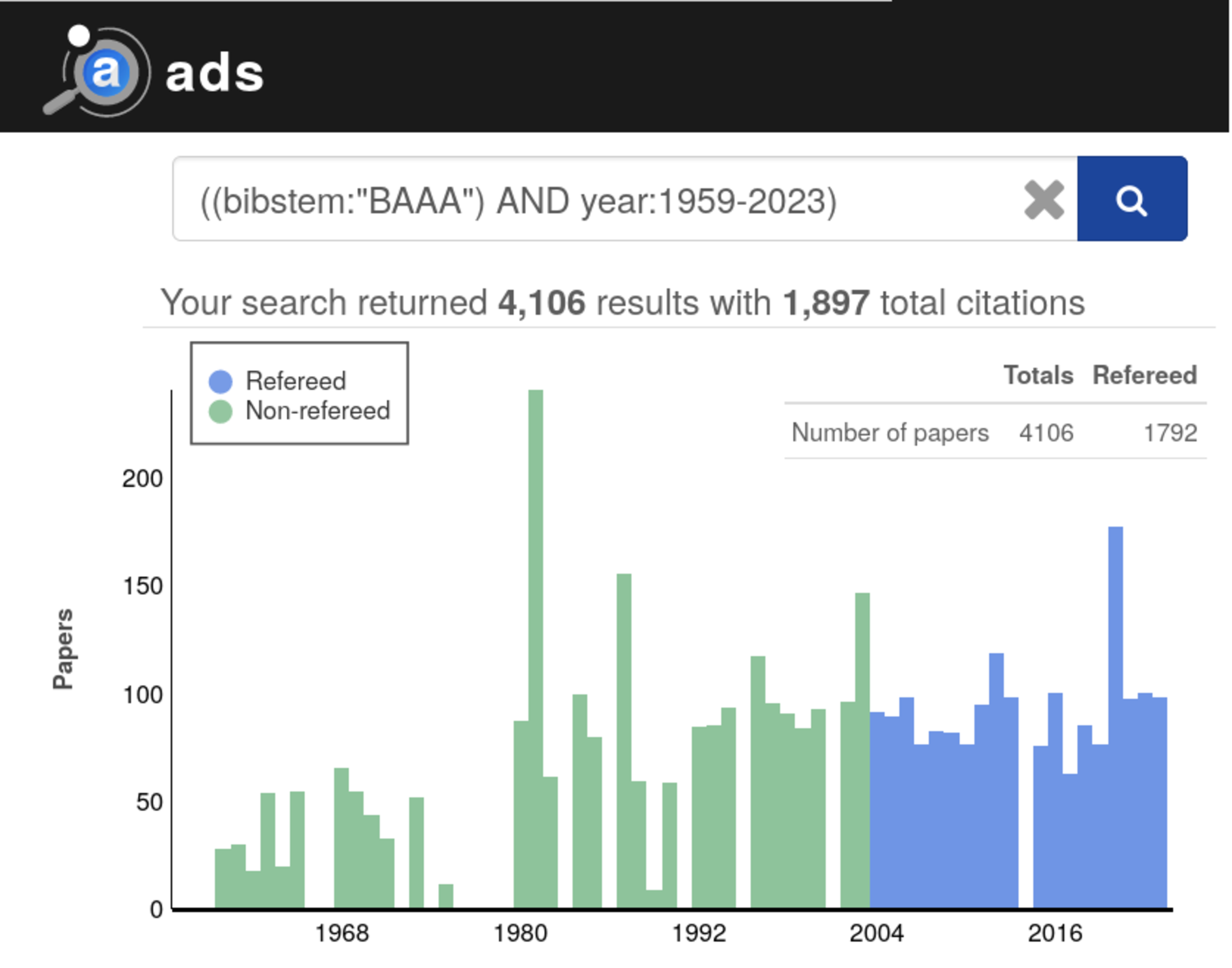The width and height of the screenshot is (1232, 968).
Task: Click the 4,106 results count text
Action: (x=542, y=303)
